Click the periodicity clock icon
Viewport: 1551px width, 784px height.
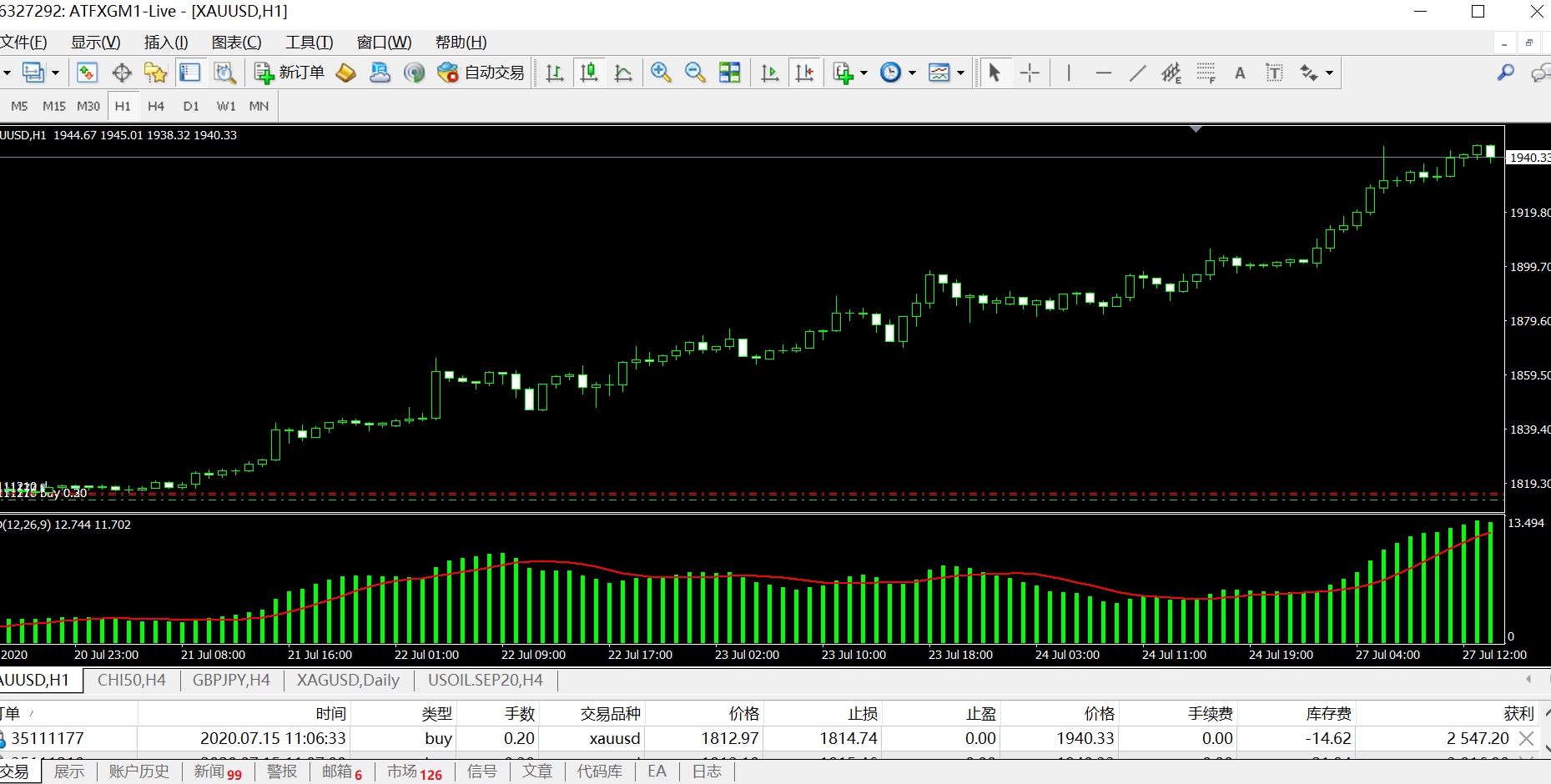891,73
